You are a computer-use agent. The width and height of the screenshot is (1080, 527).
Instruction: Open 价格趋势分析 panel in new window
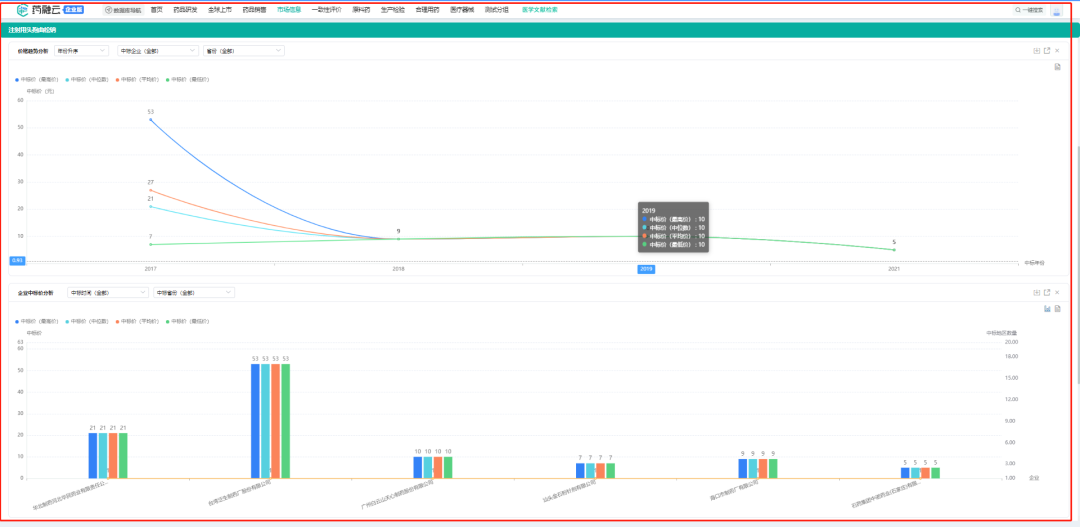(1047, 51)
